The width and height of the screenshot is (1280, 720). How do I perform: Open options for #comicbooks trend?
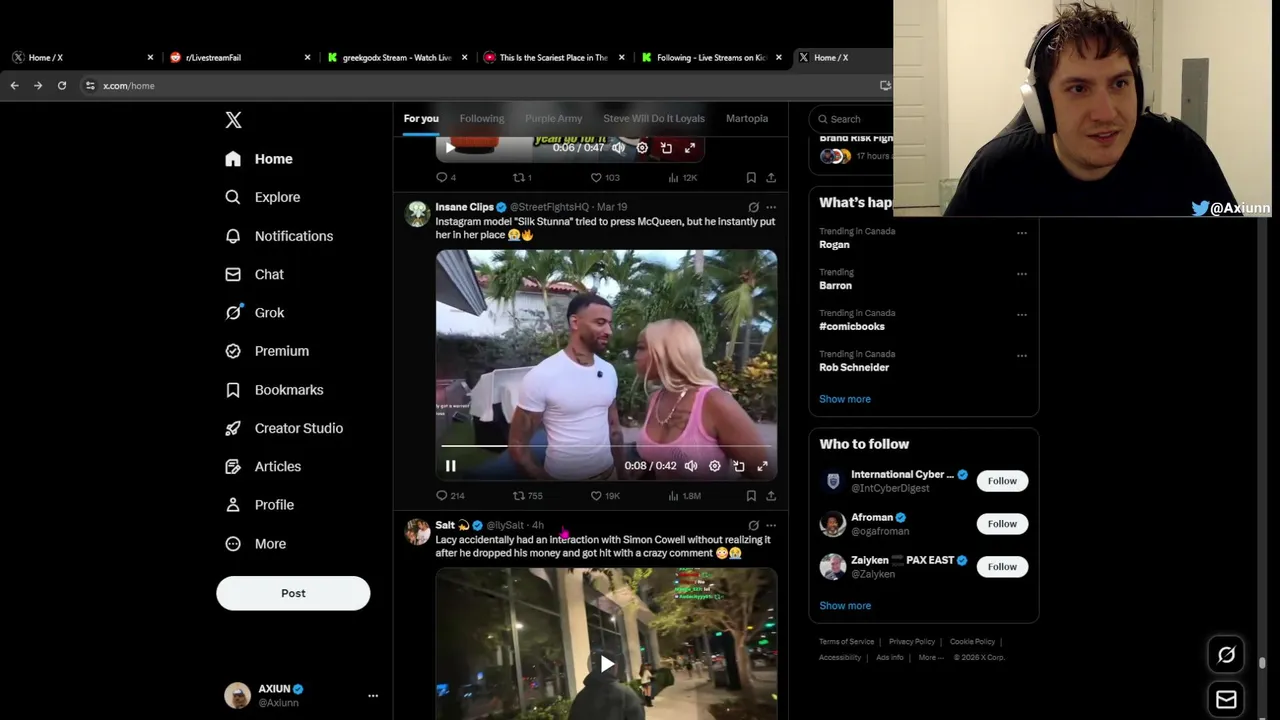pyautogui.click(x=1022, y=315)
